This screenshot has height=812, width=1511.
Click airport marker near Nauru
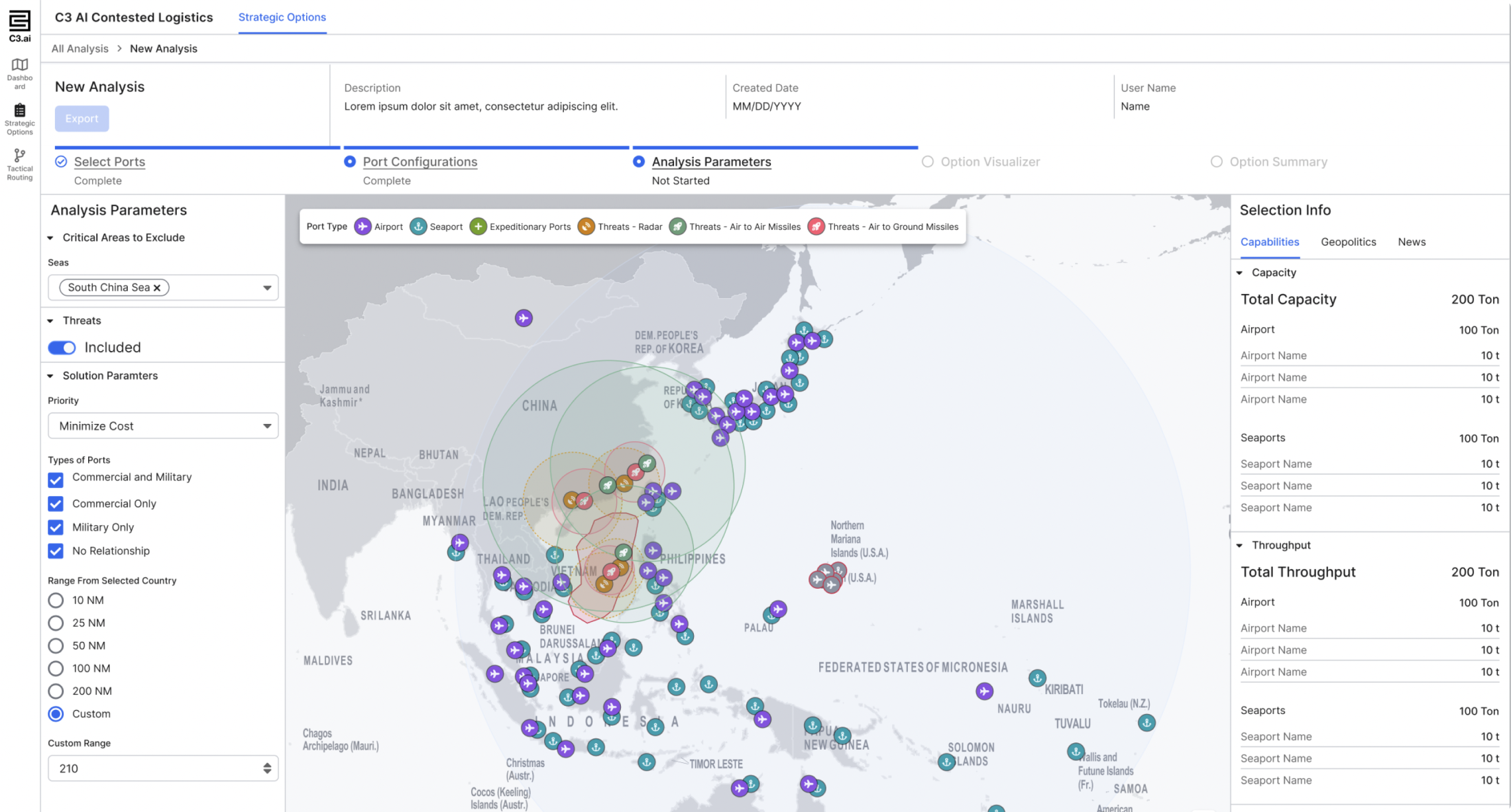984,691
